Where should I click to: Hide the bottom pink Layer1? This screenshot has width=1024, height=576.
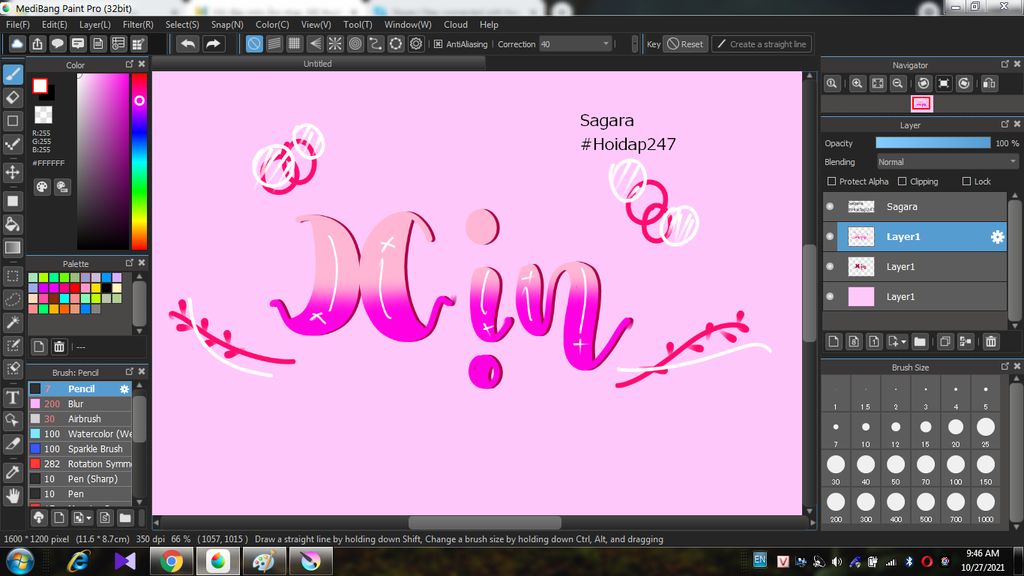click(830, 296)
